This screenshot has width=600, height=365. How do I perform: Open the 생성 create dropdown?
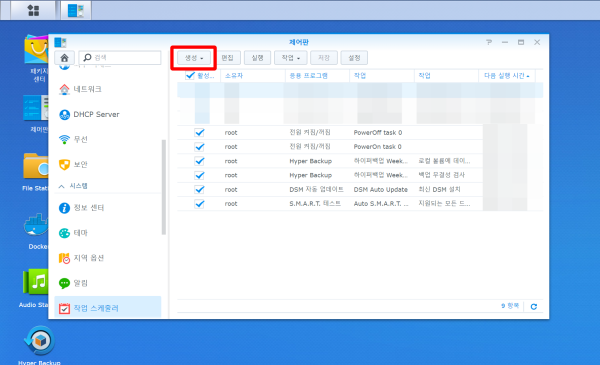click(x=194, y=58)
